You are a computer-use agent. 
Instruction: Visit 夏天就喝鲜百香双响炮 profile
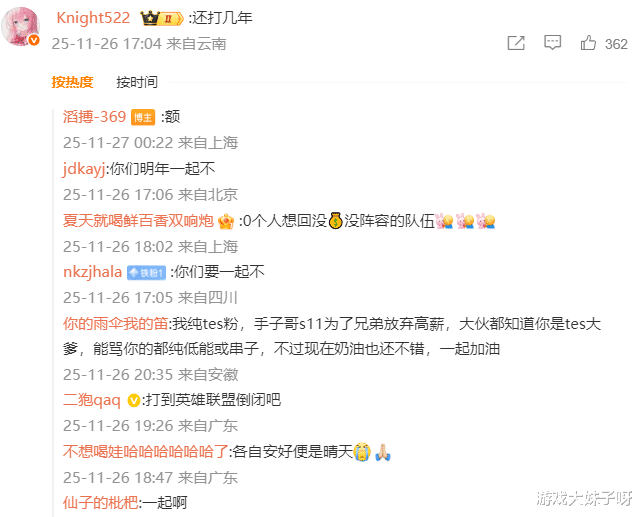138,221
